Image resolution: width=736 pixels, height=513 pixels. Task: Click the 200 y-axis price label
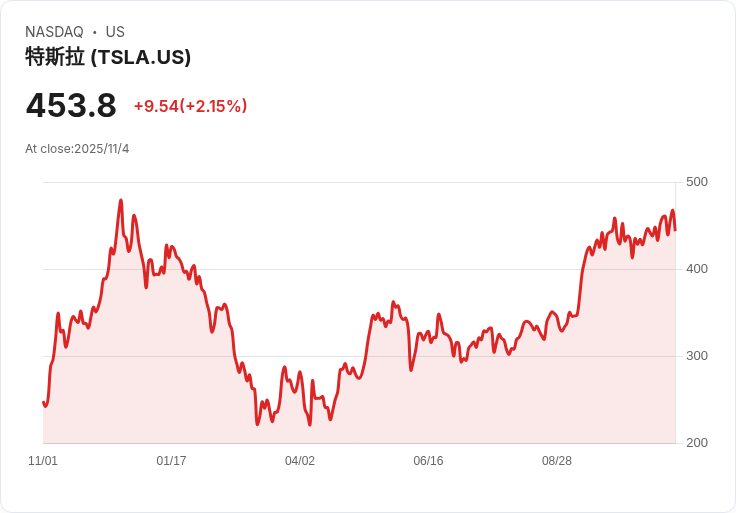click(x=697, y=443)
